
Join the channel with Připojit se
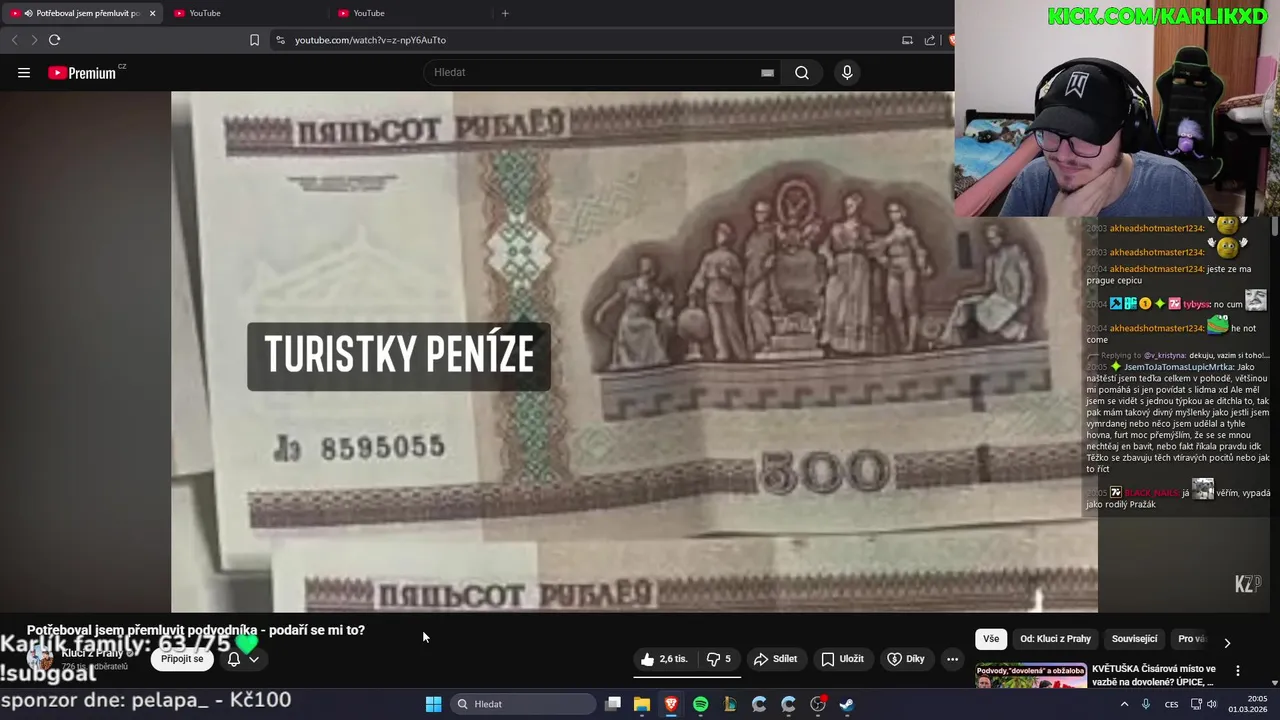[x=182, y=659]
